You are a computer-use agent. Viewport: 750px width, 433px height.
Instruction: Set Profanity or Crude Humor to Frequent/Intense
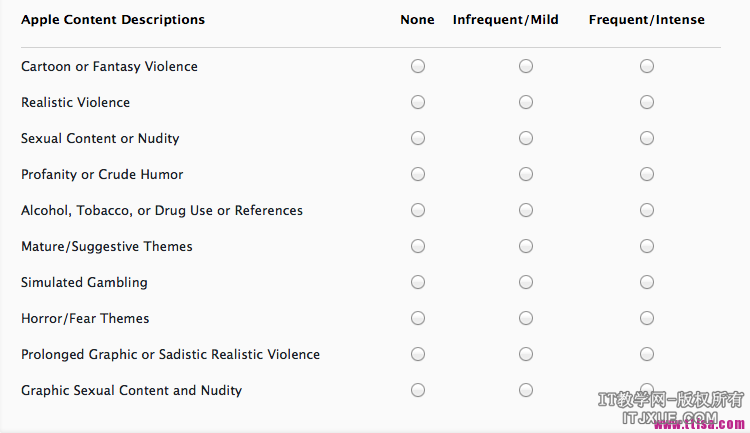(647, 174)
